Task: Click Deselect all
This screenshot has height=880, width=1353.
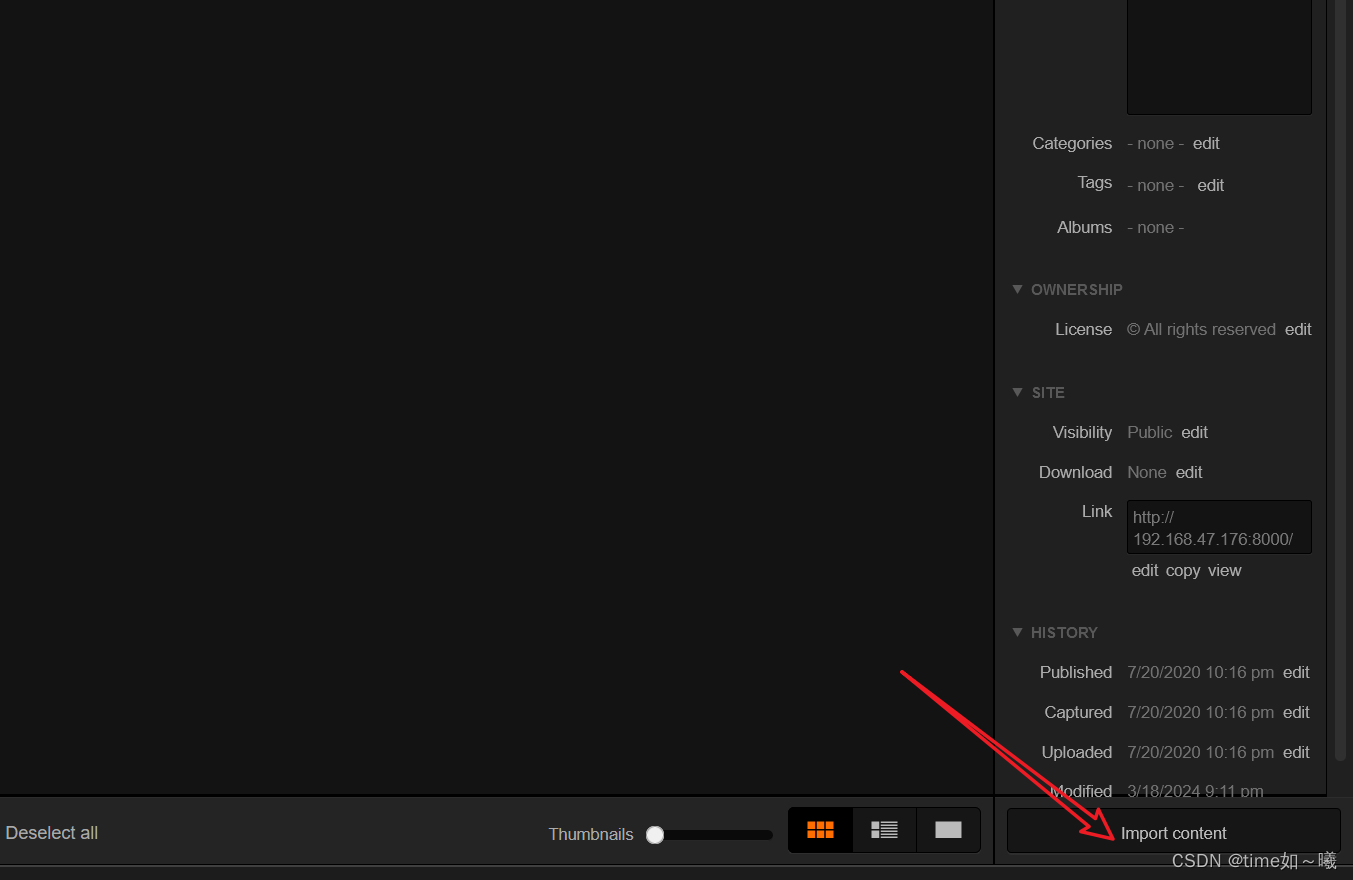Action: pyautogui.click(x=52, y=833)
